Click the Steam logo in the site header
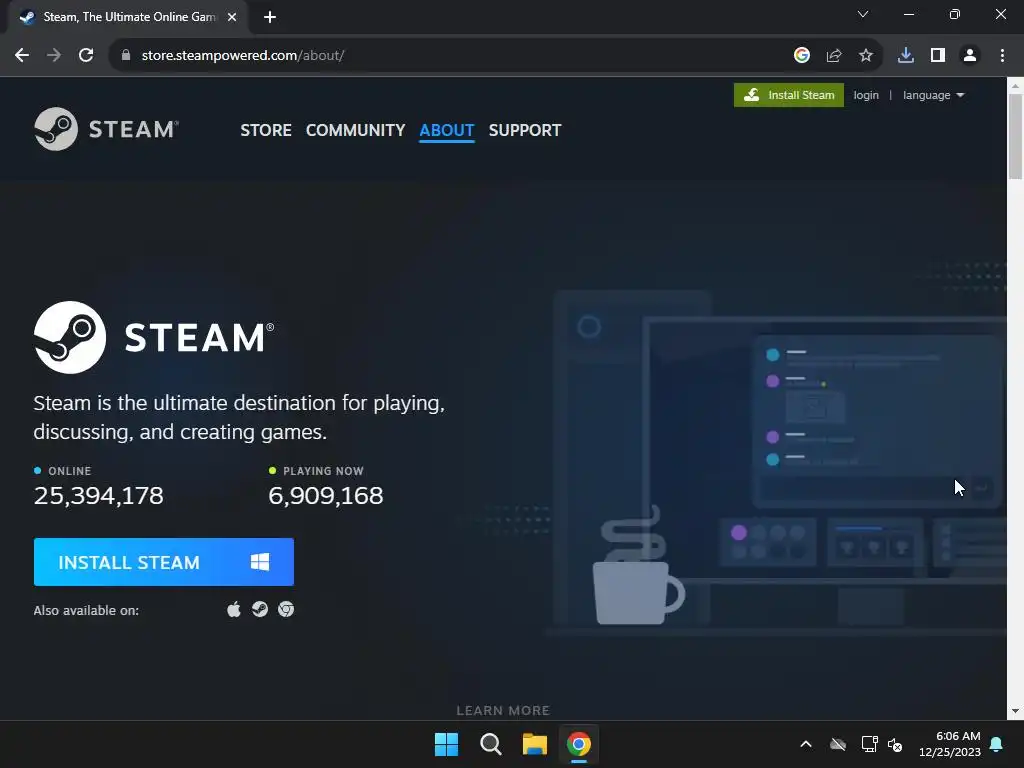Viewport: 1024px width, 768px height. pos(106,129)
